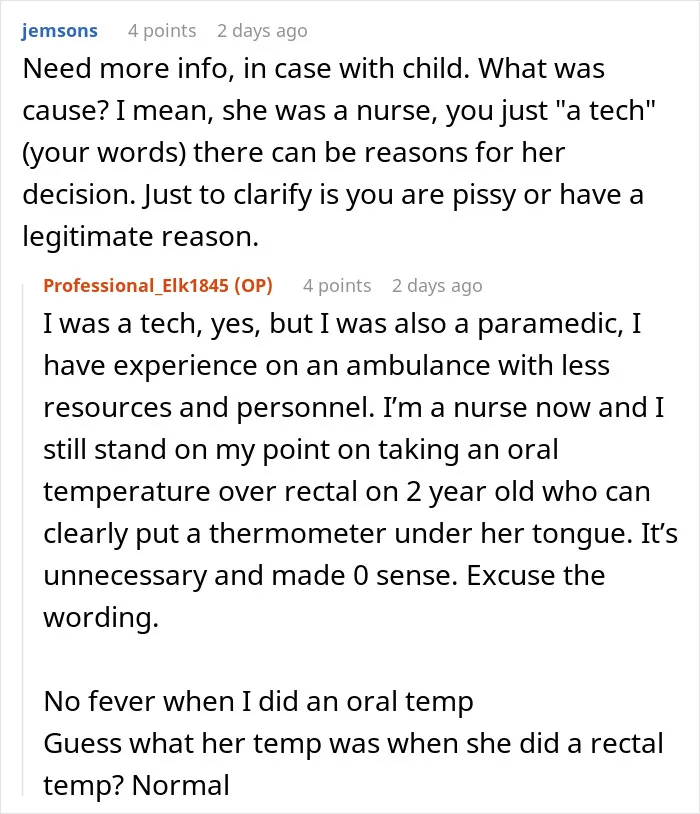Open the Professional_Elk1845 username link
This screenshot has height=814, width=700.
click(x=136, y=286)
